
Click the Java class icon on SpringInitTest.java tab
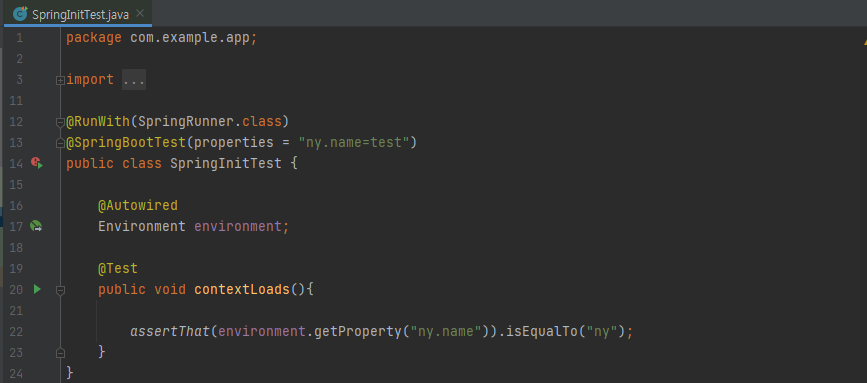(x=20, y=14)
